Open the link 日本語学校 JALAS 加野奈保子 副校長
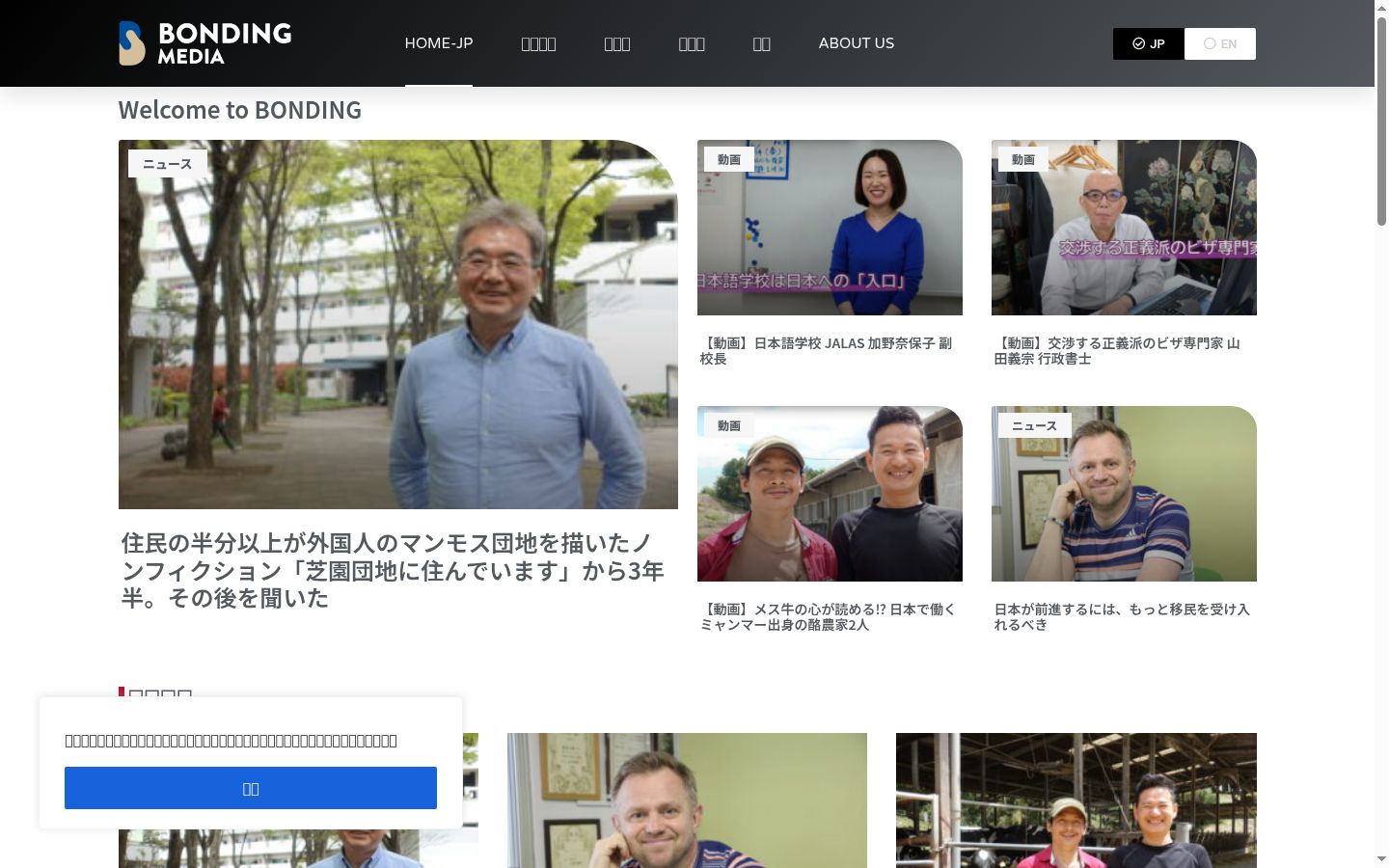This screenshot has width=1389, height=868. pyautogui.click(x=826, y=351)
